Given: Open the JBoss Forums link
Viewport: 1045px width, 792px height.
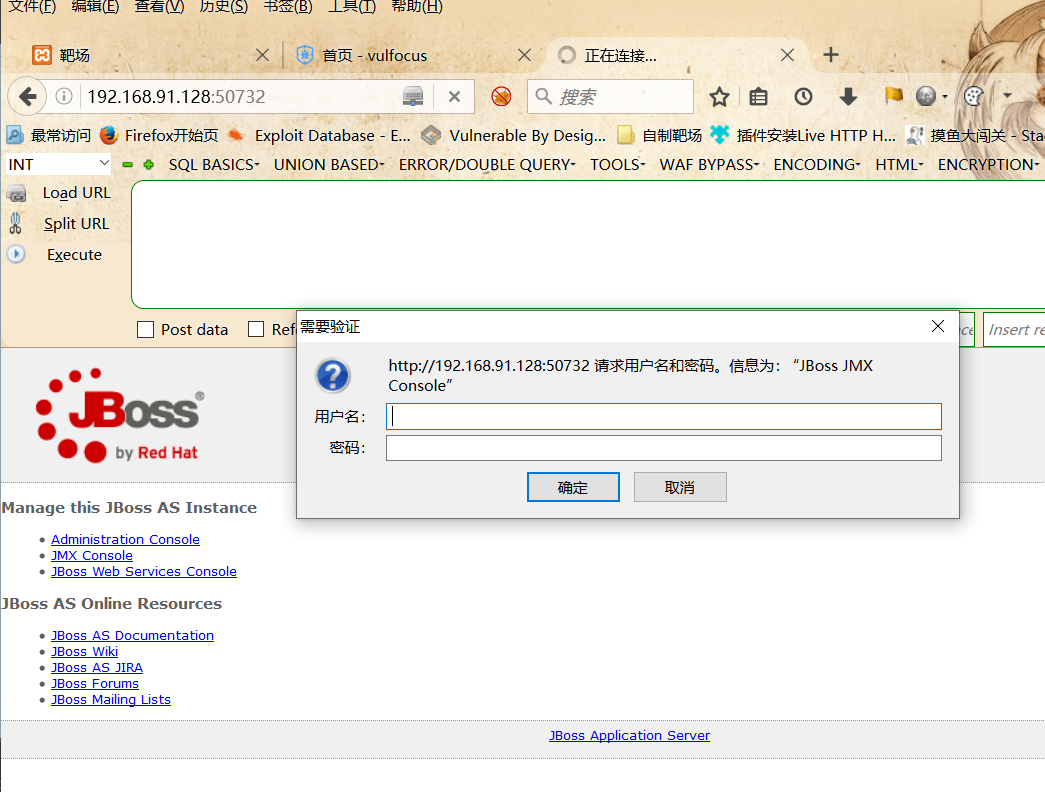Looking at the screenshot, I should pyautogui.click(x=95, y=683).
